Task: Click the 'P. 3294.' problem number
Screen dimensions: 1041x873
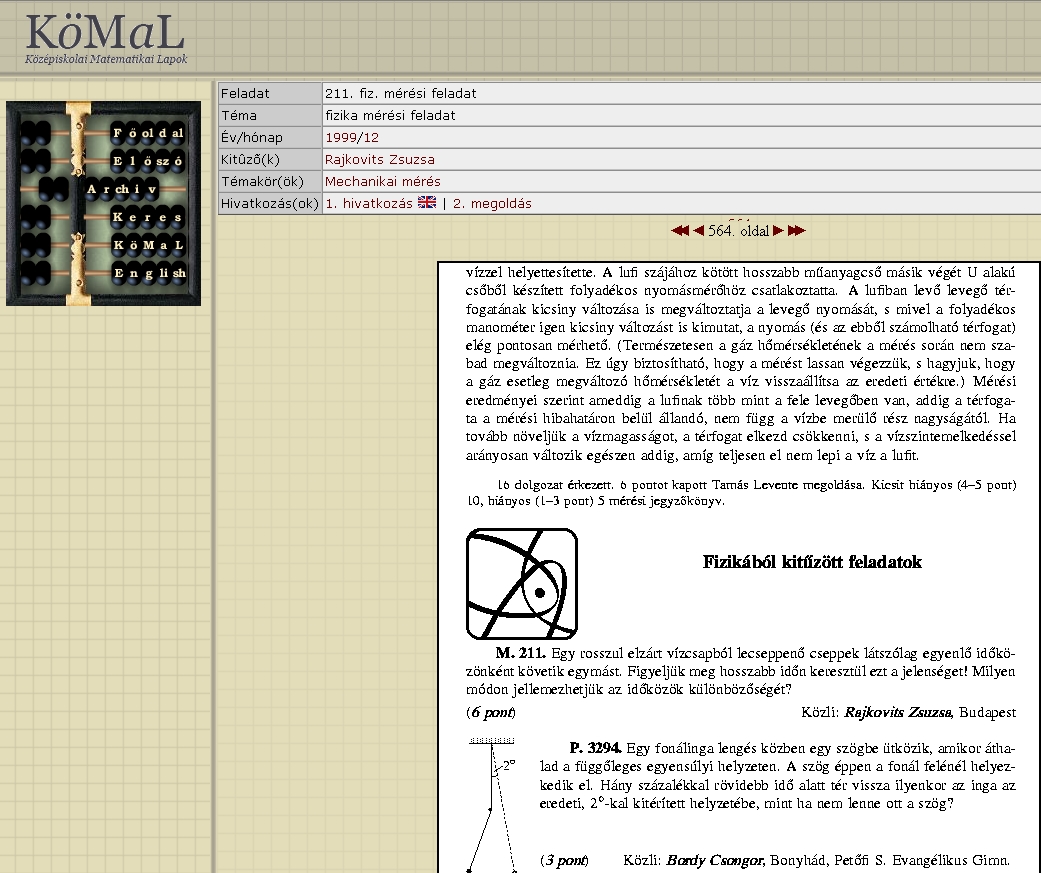Action: point(596,748)
